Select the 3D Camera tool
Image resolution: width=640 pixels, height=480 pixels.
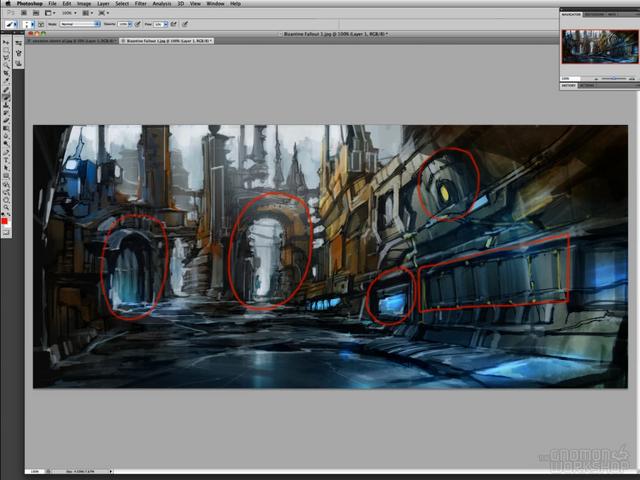[x=6, y=191]
